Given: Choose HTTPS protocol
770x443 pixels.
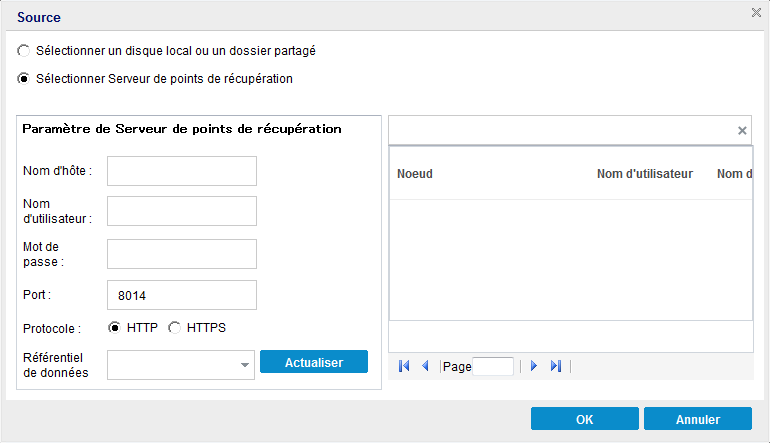Looking at the screenshot, I should [x=175, y=327].
